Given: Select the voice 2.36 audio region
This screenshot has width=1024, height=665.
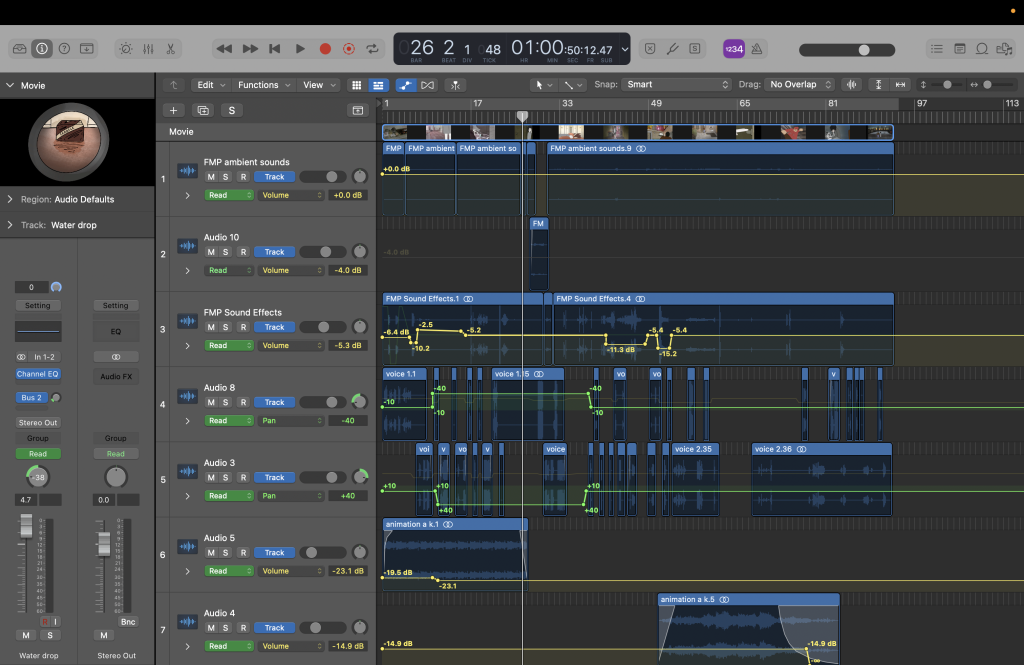Looking at the screenshot, I should tap(822, 480).
